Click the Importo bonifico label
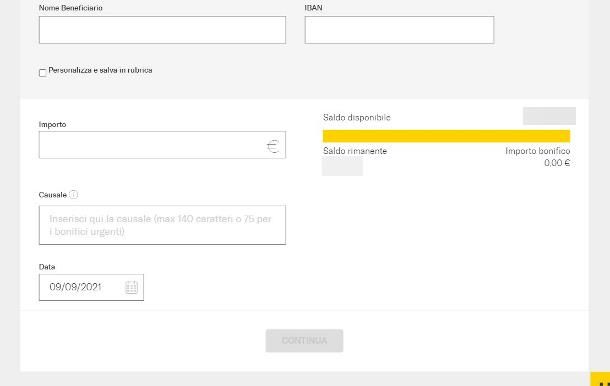 coord(538,151)
